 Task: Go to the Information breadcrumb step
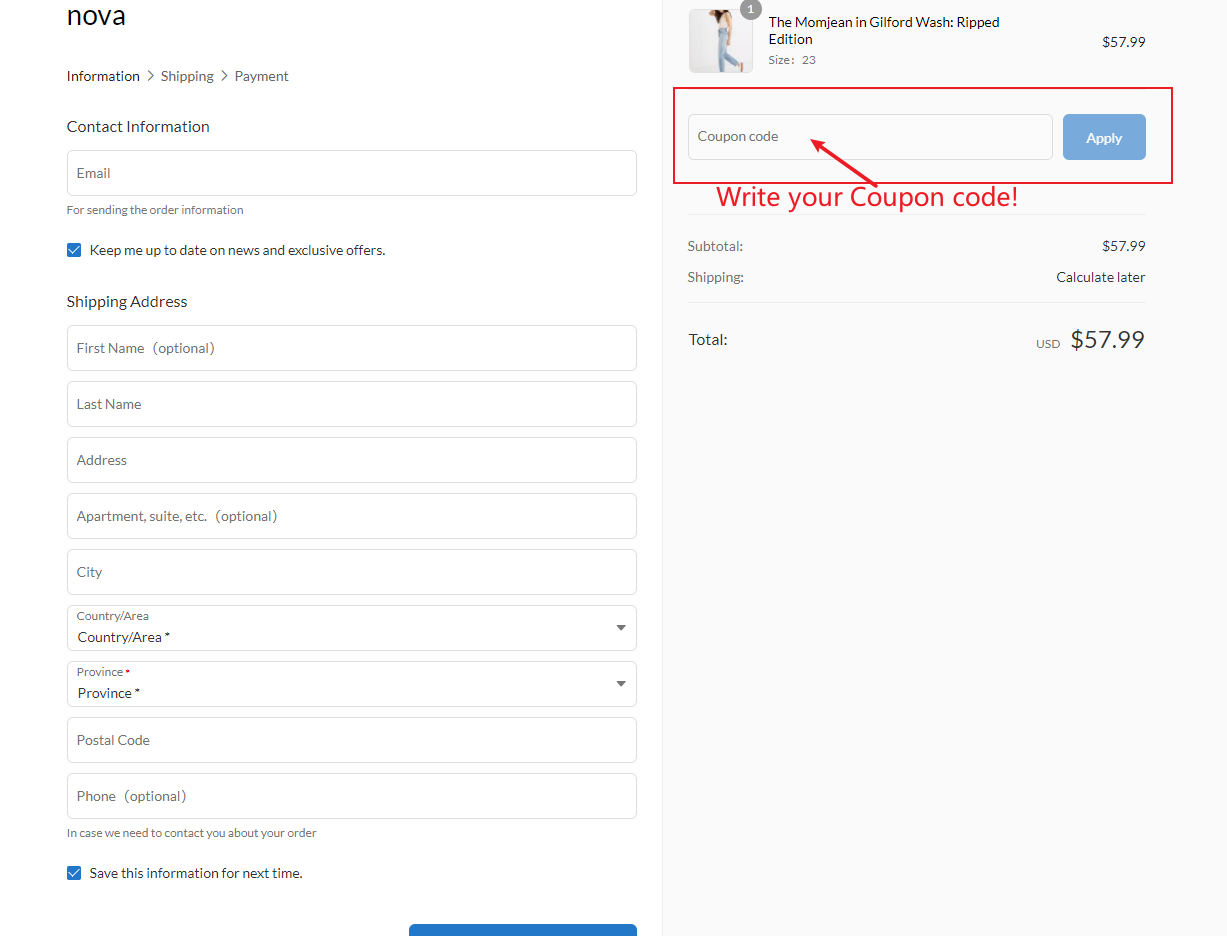pyautogui.click(x=103, y=76)
